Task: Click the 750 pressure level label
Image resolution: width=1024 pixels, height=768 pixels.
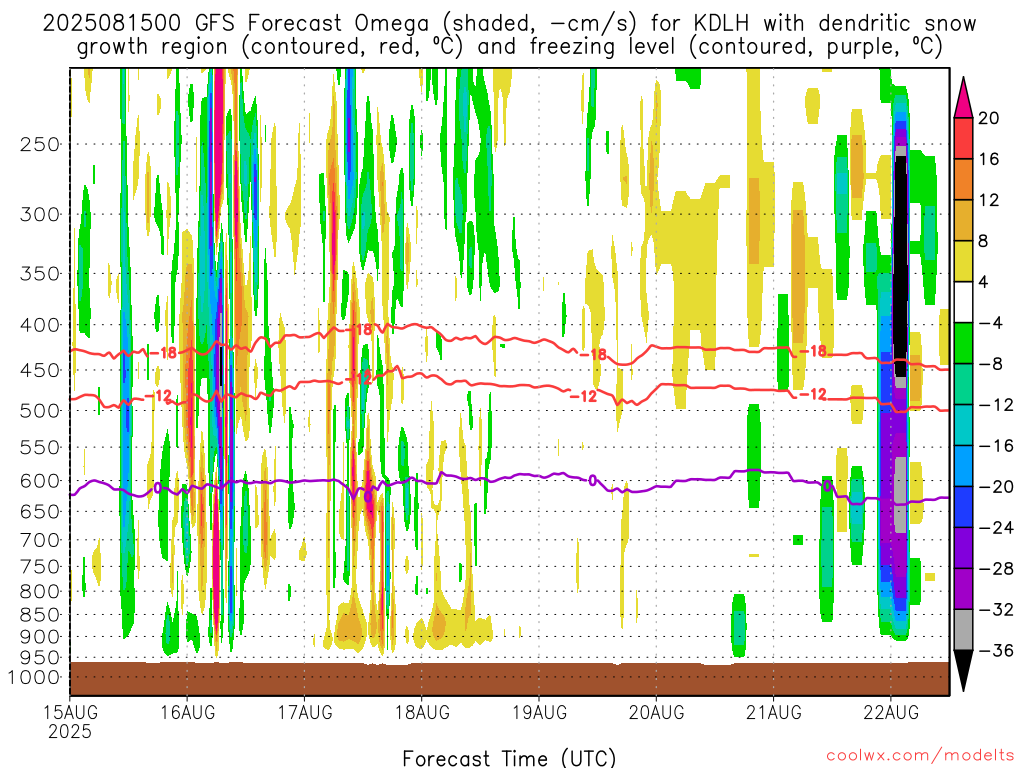Action: 40,567
